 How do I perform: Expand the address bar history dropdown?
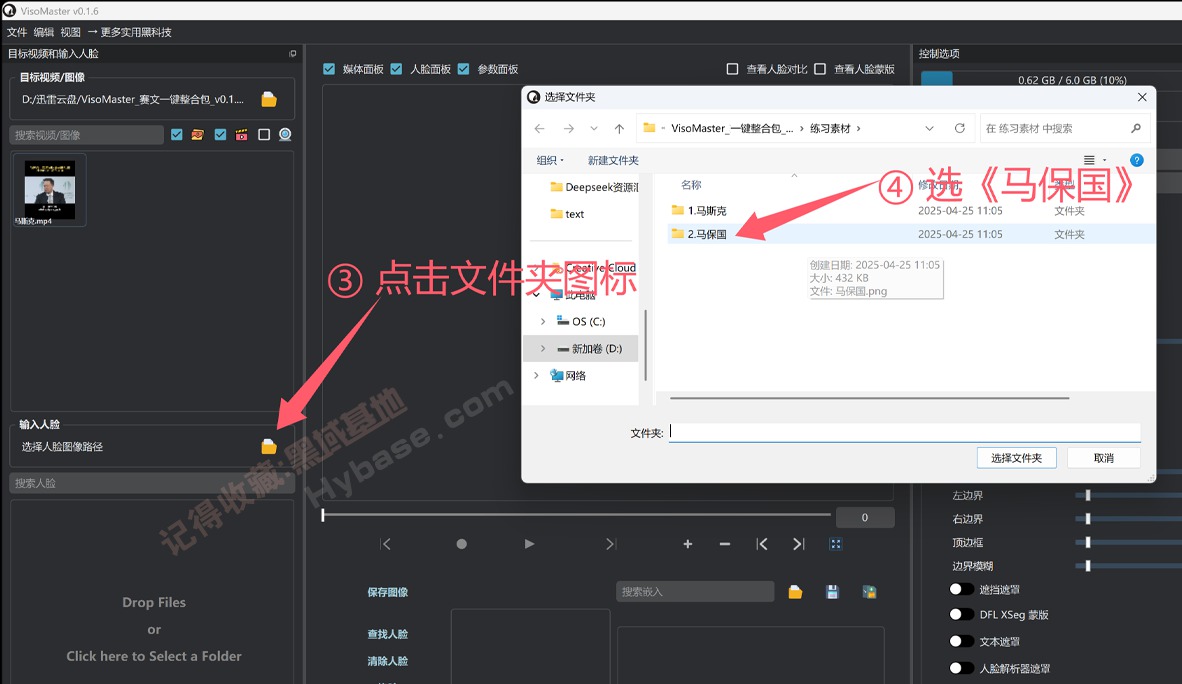[929, 128]
